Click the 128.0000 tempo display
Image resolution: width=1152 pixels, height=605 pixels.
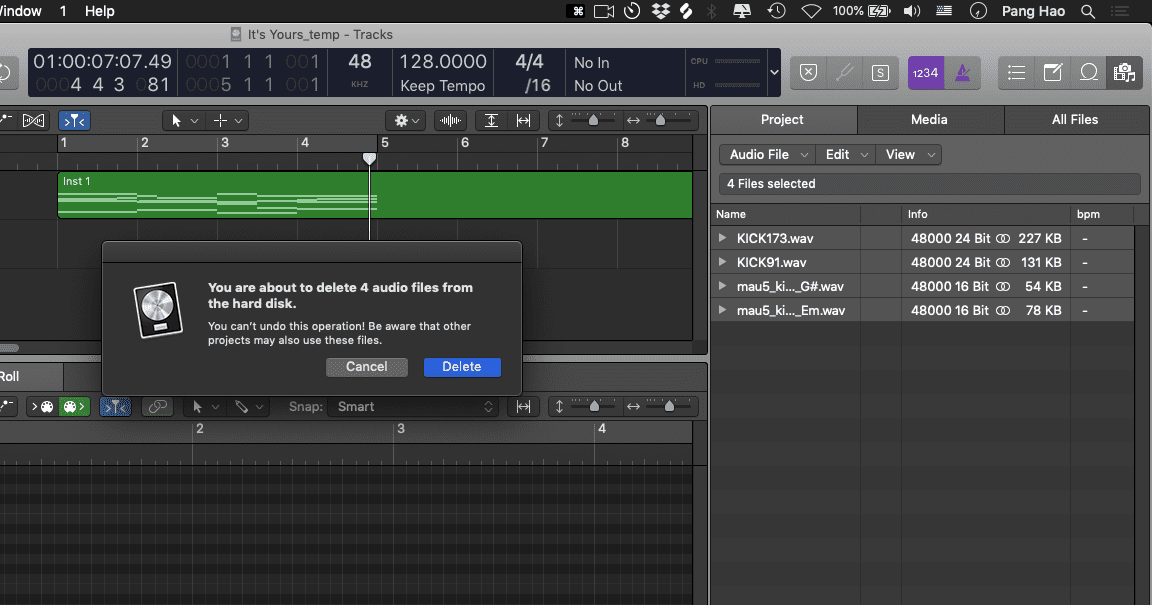coord(443,62)
